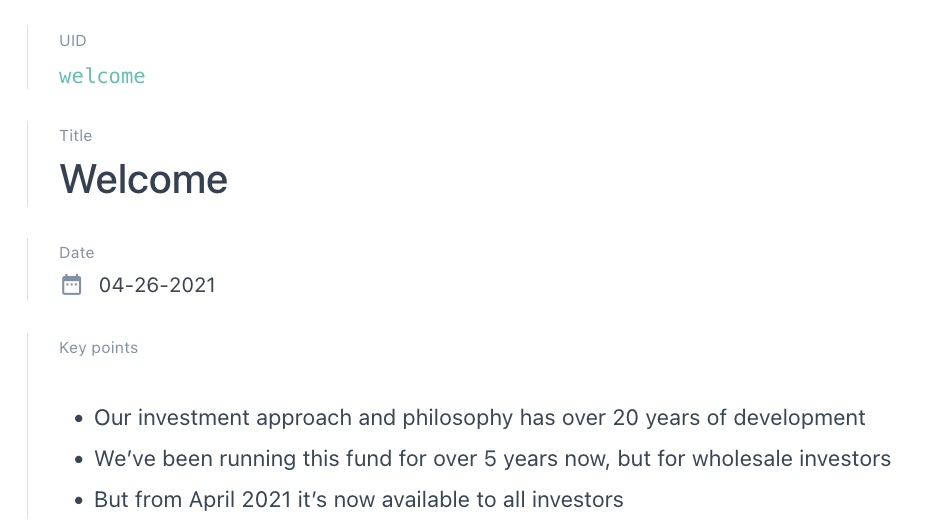Click the date value 04-26-2021
928x530 pixels.
(157, 285)
